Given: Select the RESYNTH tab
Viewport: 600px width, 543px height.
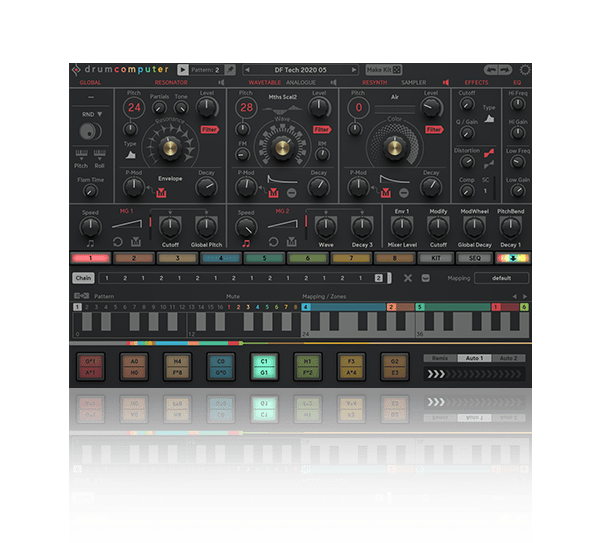Looking at the screenshot, I should click(x=375, y=82).
